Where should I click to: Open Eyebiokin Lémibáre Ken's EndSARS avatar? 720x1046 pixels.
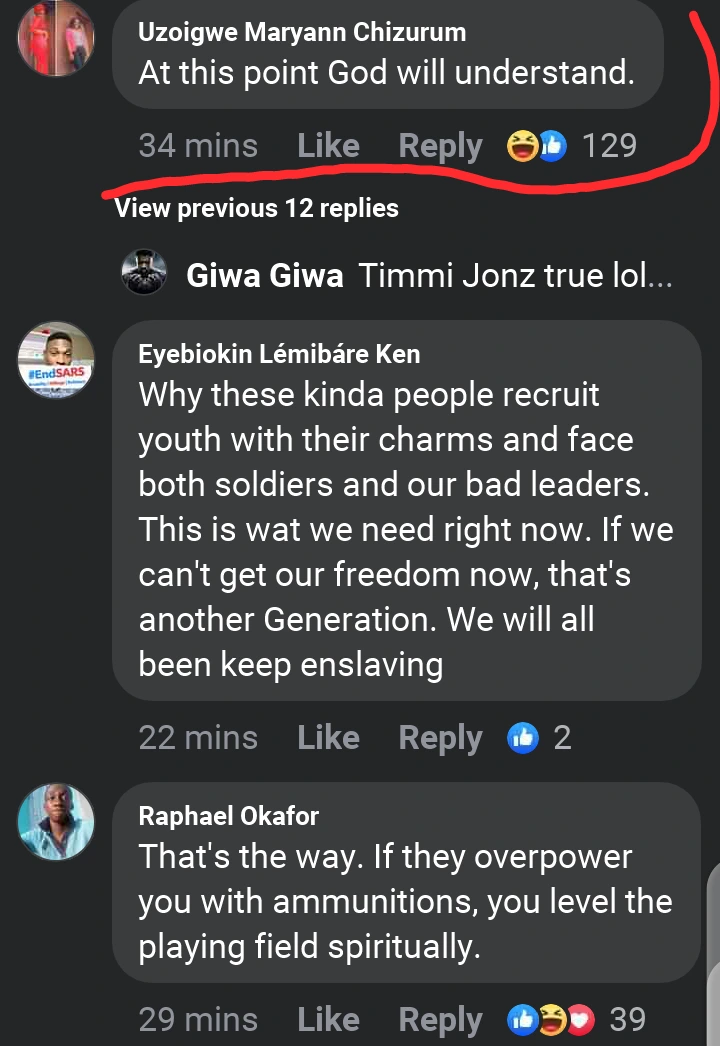pyautogui.click(x=56, y=360)
